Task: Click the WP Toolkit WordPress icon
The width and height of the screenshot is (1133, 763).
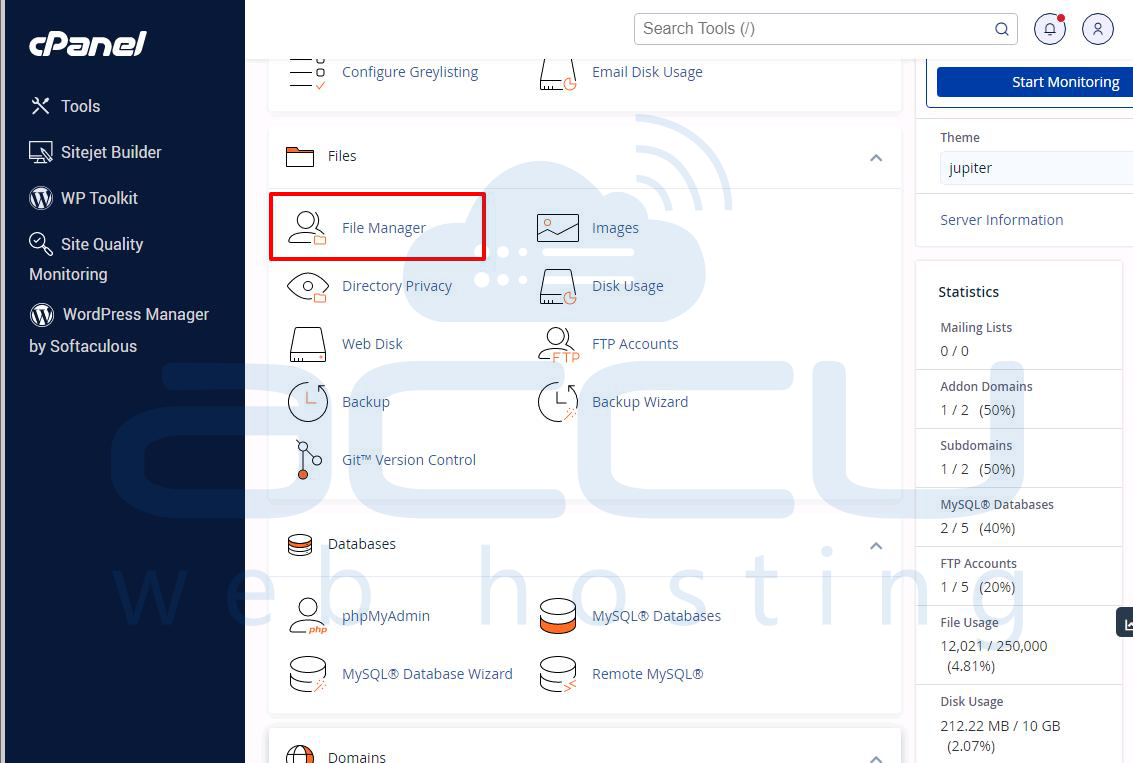Action: point(41,198)
